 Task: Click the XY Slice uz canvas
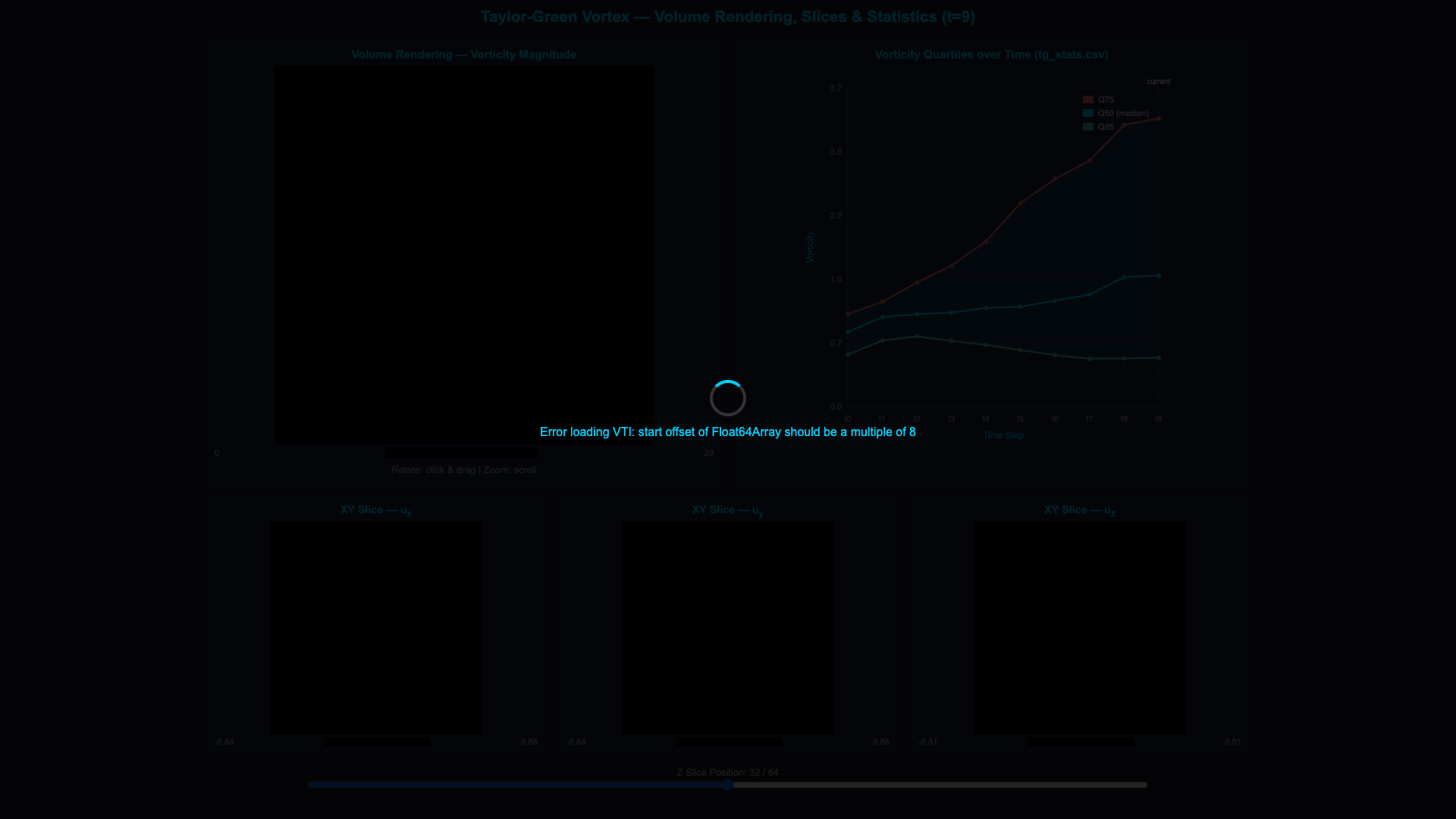[1080, 628]
